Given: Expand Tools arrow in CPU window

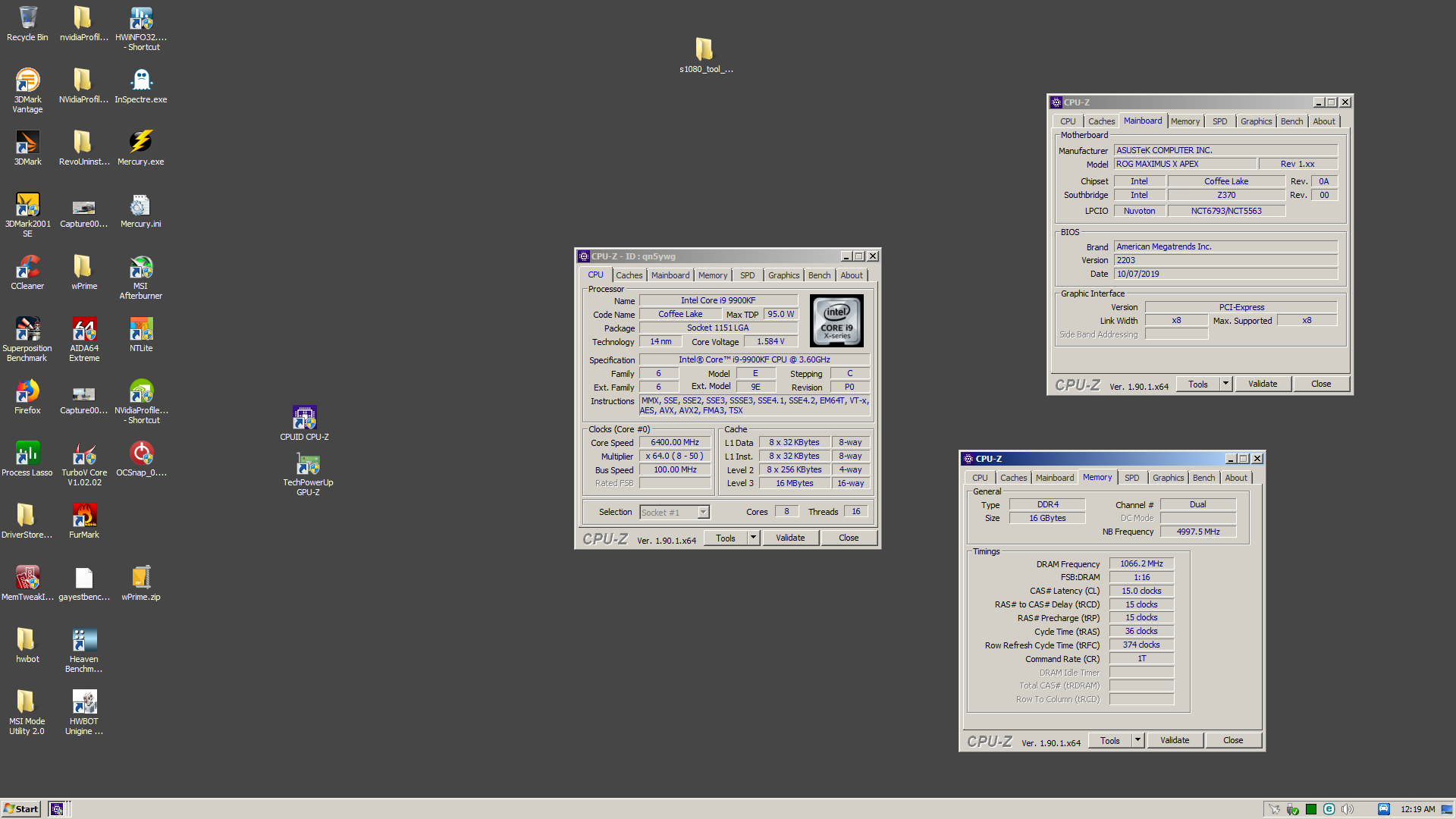Looking at the screenshot, I should [x=753, y=538].
